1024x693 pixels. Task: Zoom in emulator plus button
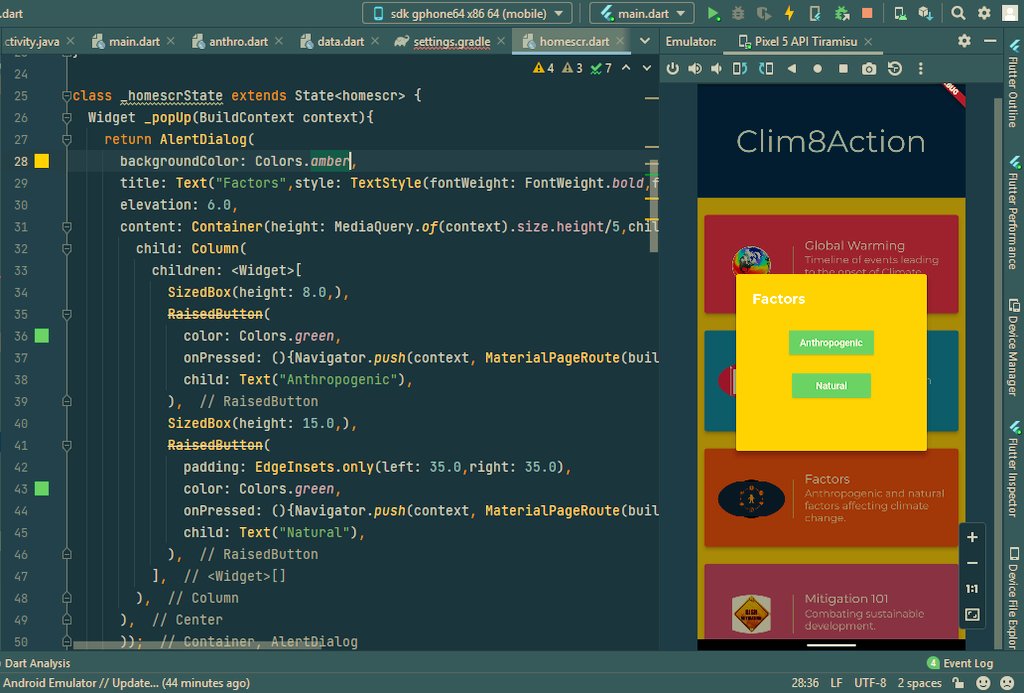pyautogui.click(x=972, y=537)
